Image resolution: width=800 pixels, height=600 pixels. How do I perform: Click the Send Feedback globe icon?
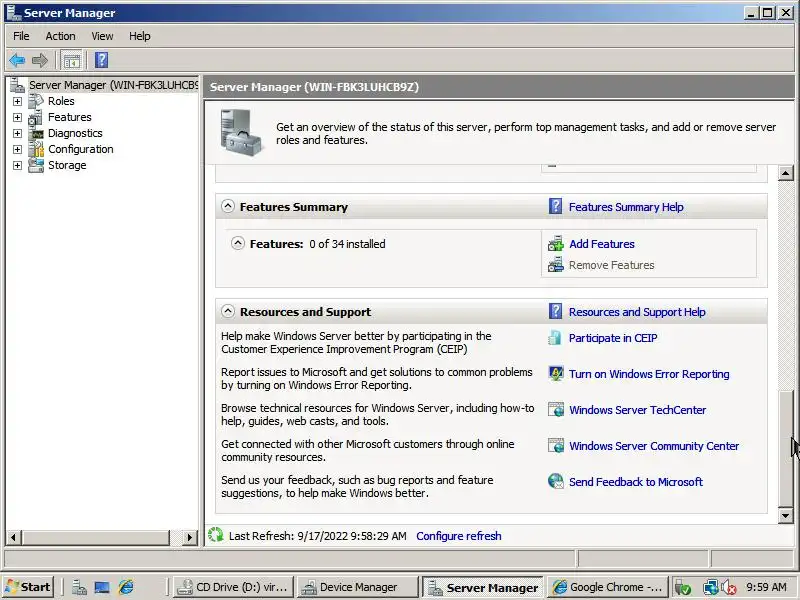click(x=556, y=481)
